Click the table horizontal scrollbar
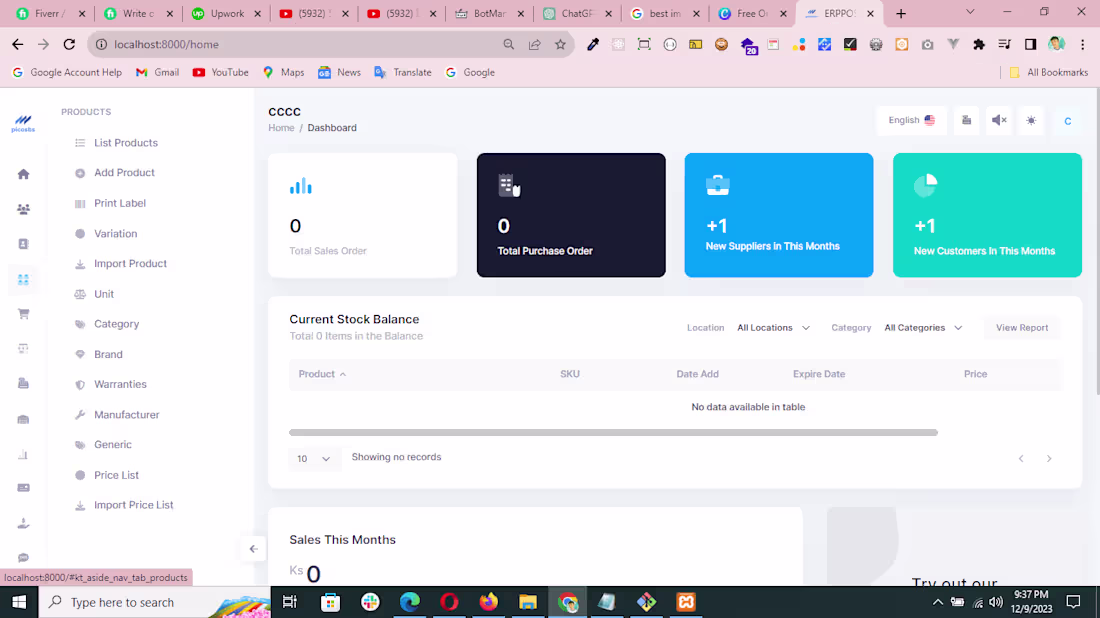 click(613, 433)
